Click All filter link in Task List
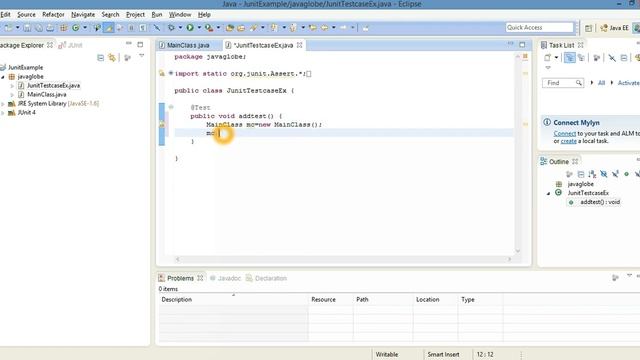 point(601,83)
